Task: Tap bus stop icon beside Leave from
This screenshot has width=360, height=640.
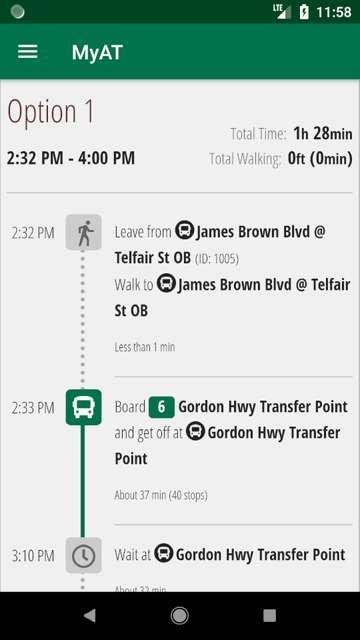Action: coord(184,230)
